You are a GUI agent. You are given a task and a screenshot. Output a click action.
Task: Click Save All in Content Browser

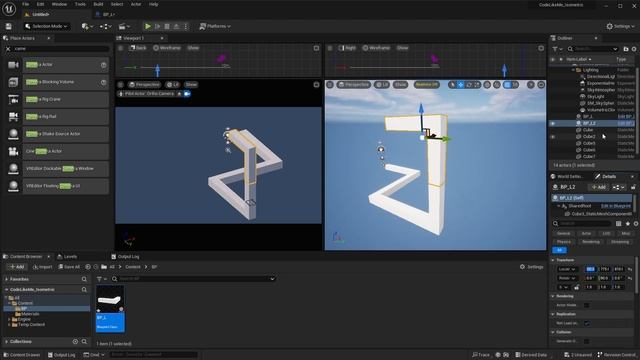[69, 267]
